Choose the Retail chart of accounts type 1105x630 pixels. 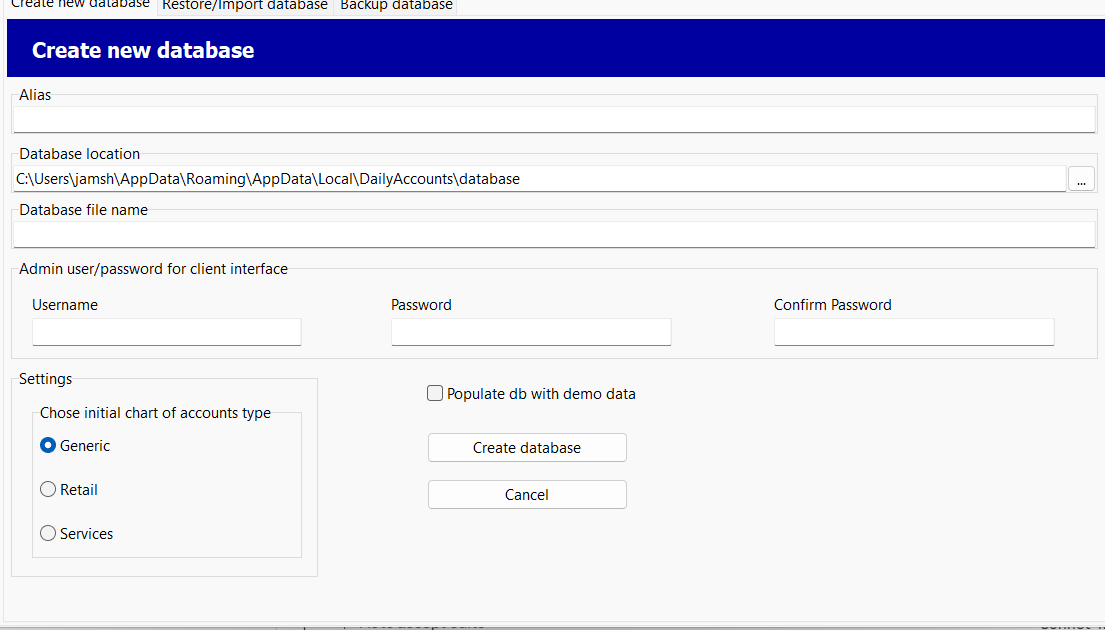pyautogui.click(x=48, y=490)
